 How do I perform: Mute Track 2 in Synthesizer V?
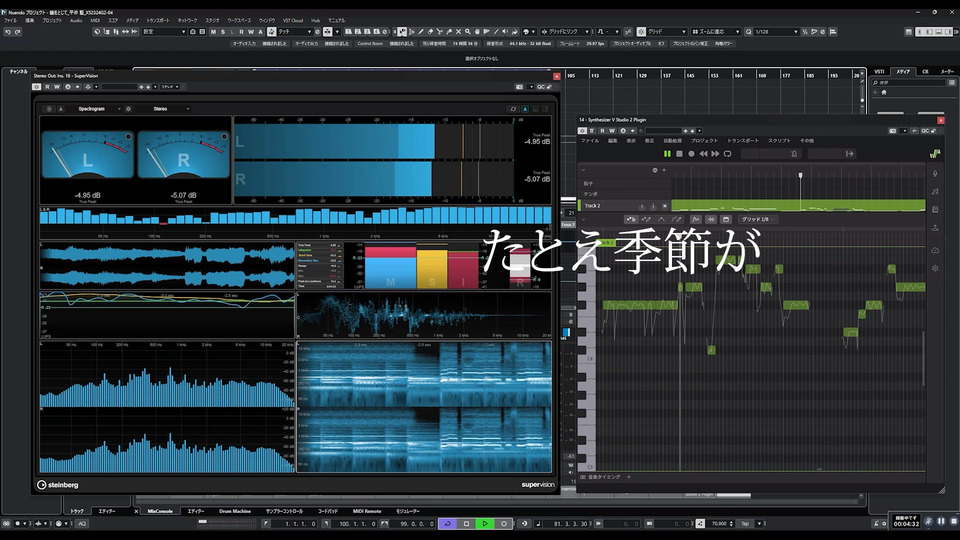point(642,206)
